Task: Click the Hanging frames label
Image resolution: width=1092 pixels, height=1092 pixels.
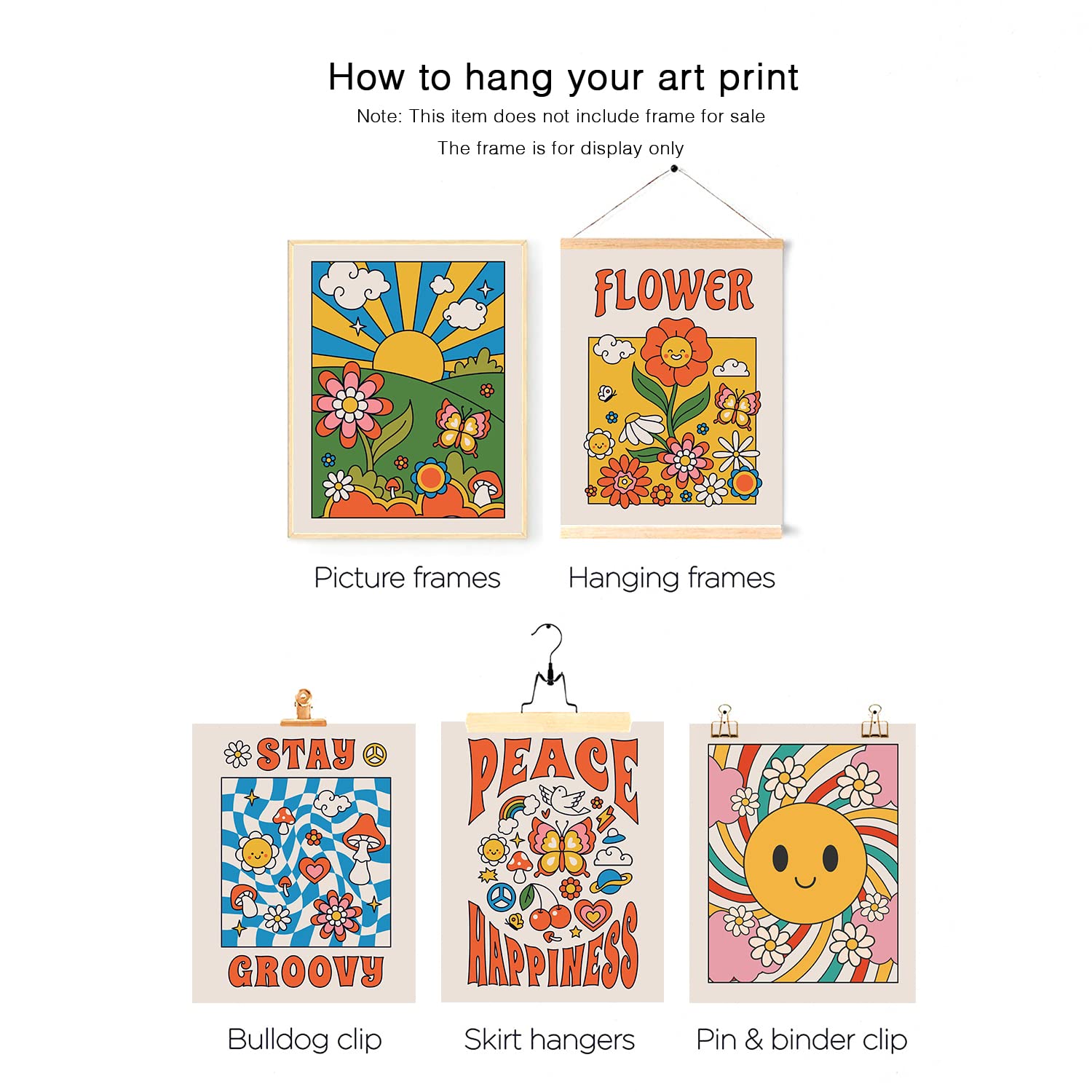Action: tap(671, 579)
